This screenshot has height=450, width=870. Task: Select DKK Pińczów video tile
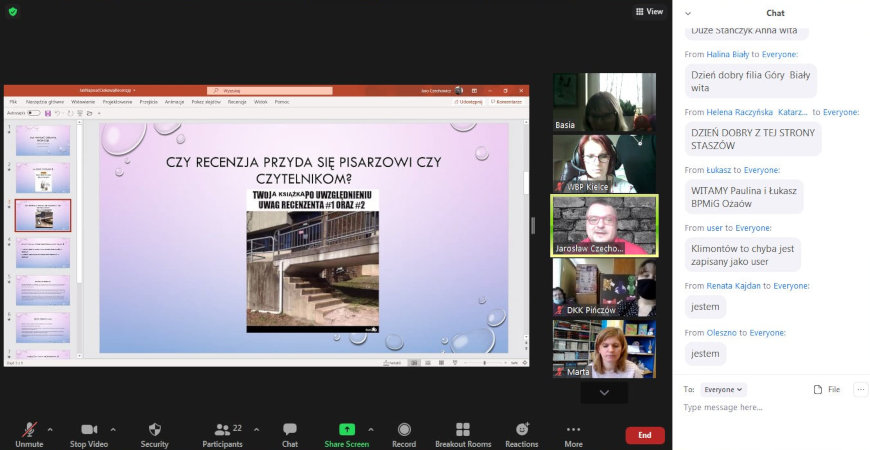point(604,287)
